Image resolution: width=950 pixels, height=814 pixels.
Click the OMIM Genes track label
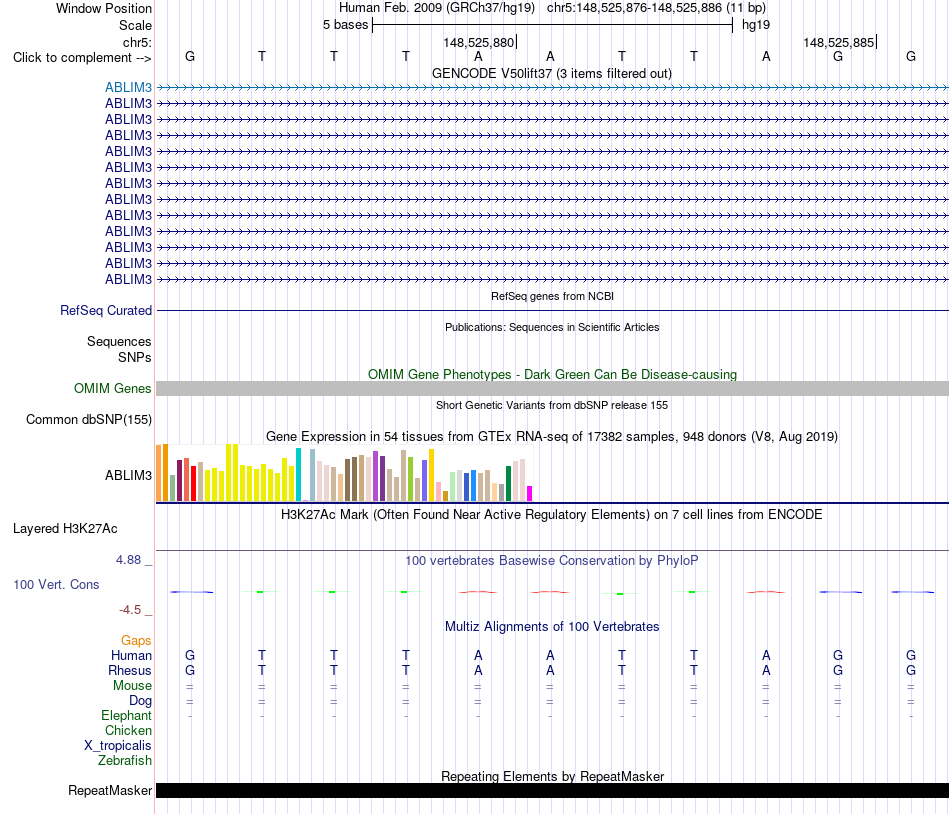coord(112,388)
